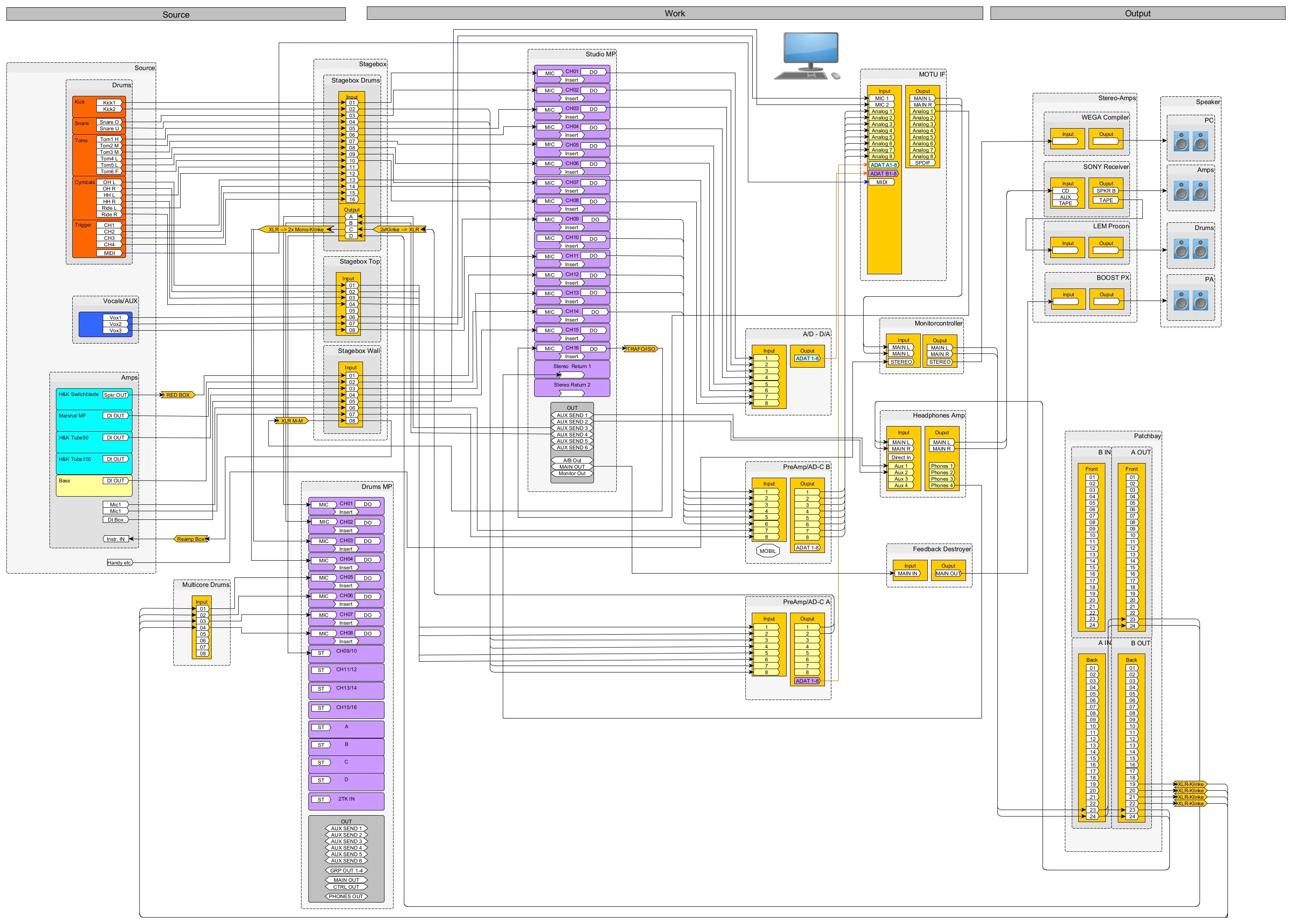Select the Spkr OUT port of H&K Switchblade

coord(116,395)
